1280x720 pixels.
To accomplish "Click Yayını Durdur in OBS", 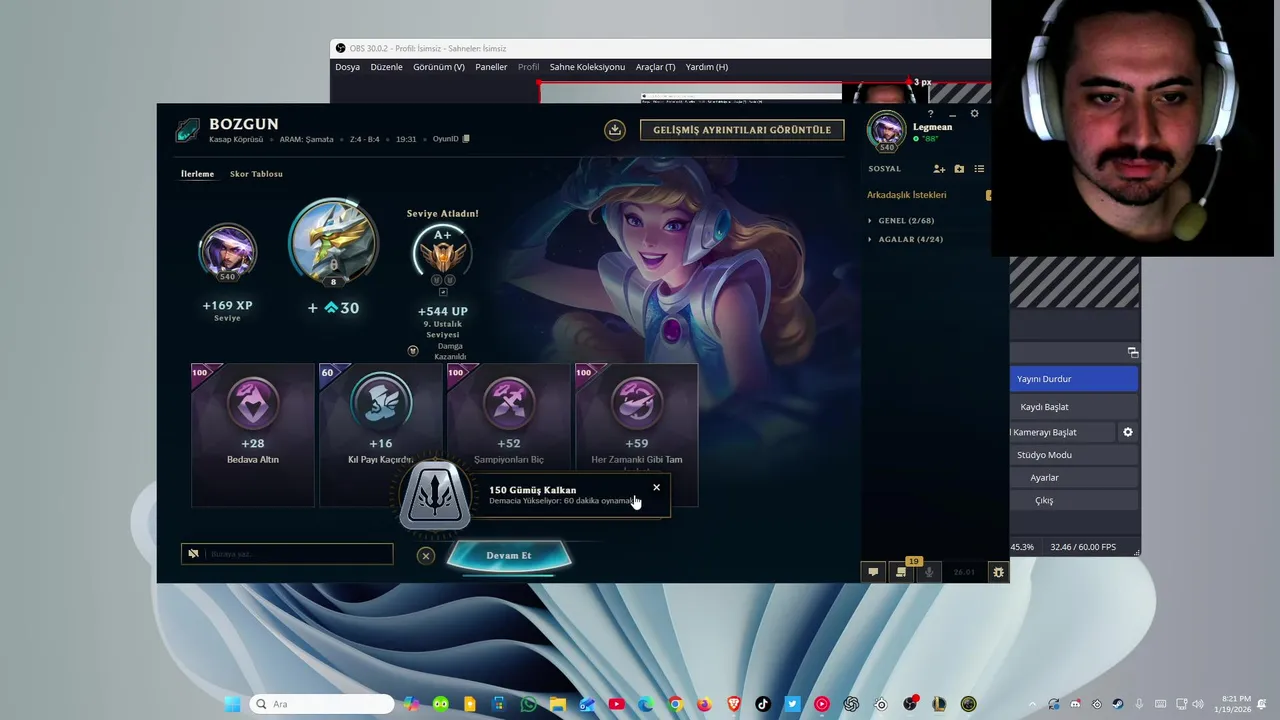I will [1074, 379].
